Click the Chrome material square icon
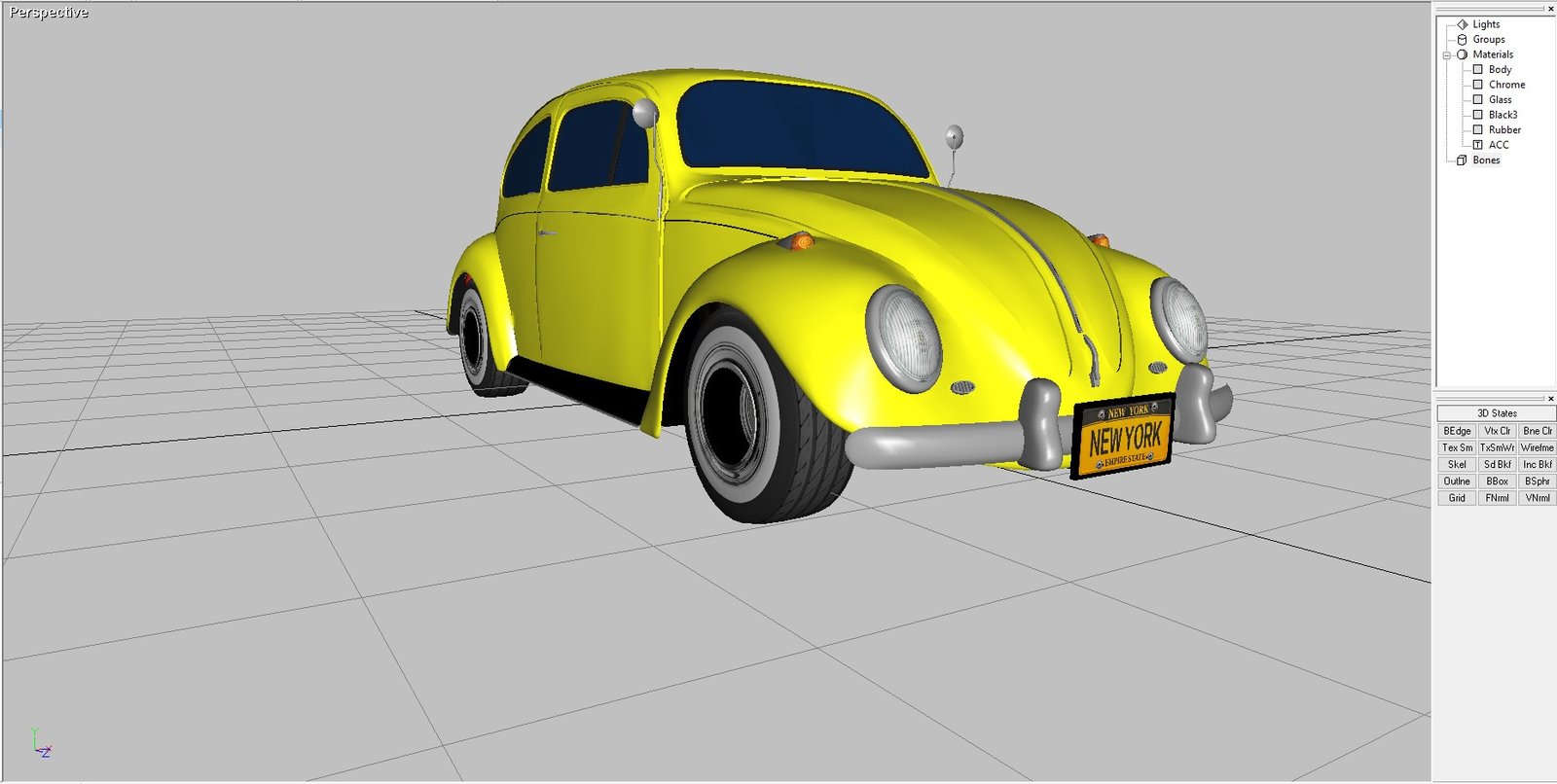The height and width of the screenshot is (784, 1557). tap(1477, 85)
